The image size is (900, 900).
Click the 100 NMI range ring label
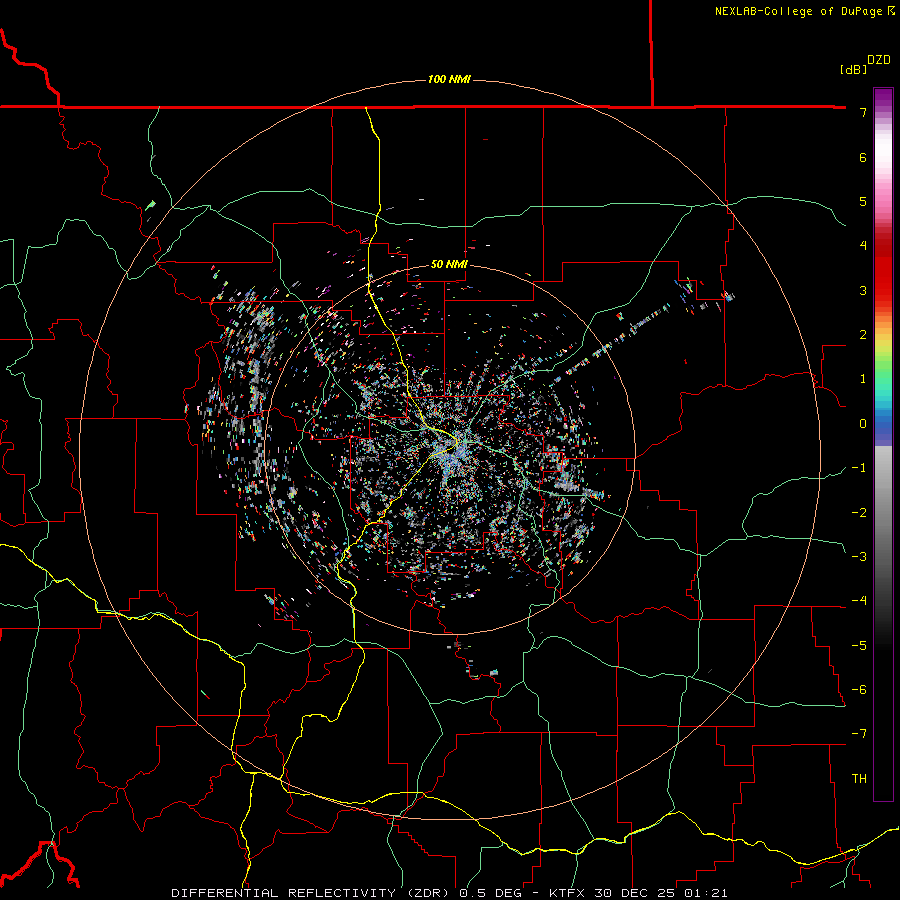[x=449, y=79]
